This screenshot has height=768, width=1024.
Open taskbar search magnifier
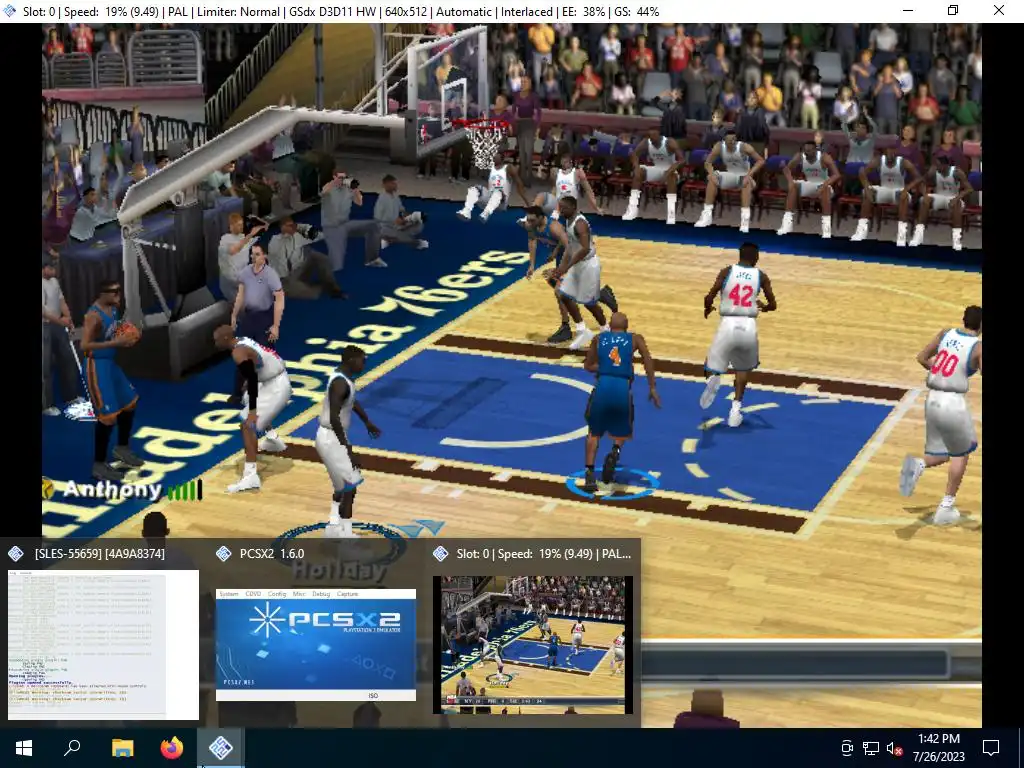(x=72, y=748)
